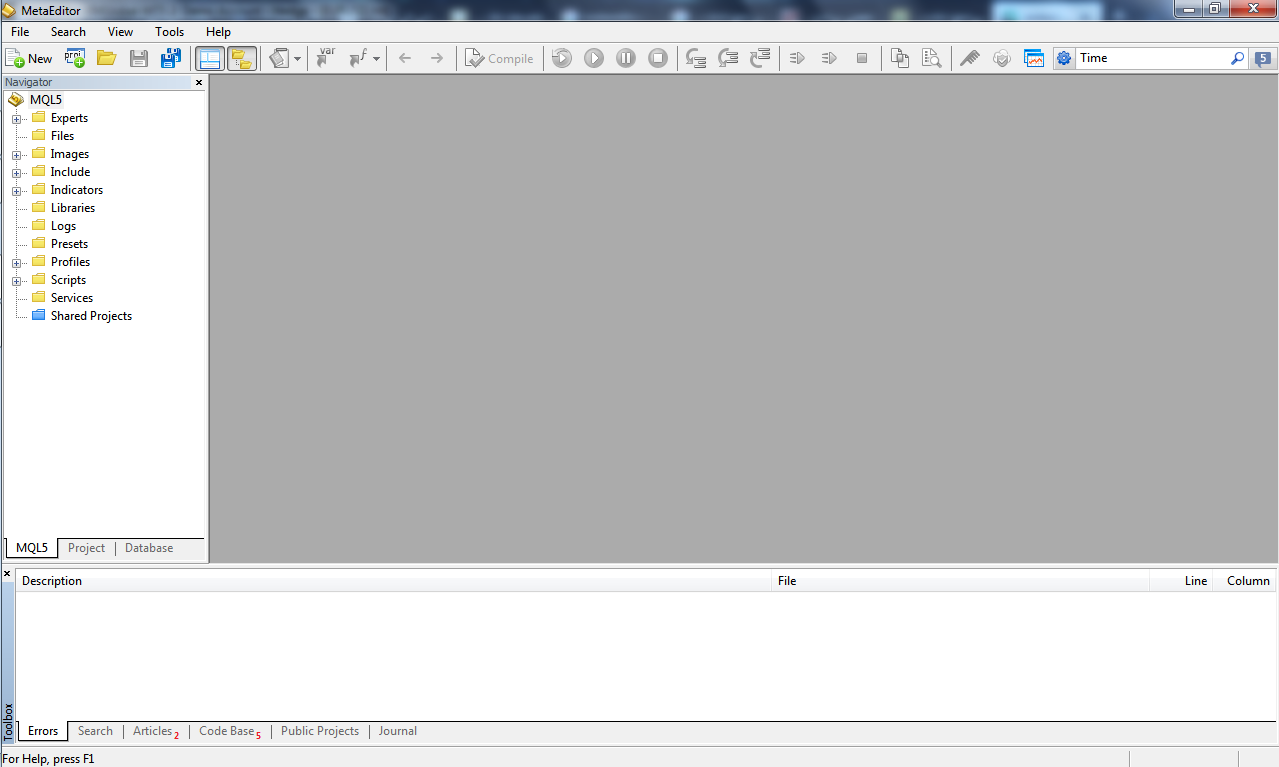
Task: Expand the Indicators folder tree node
Action: (17, 191)
